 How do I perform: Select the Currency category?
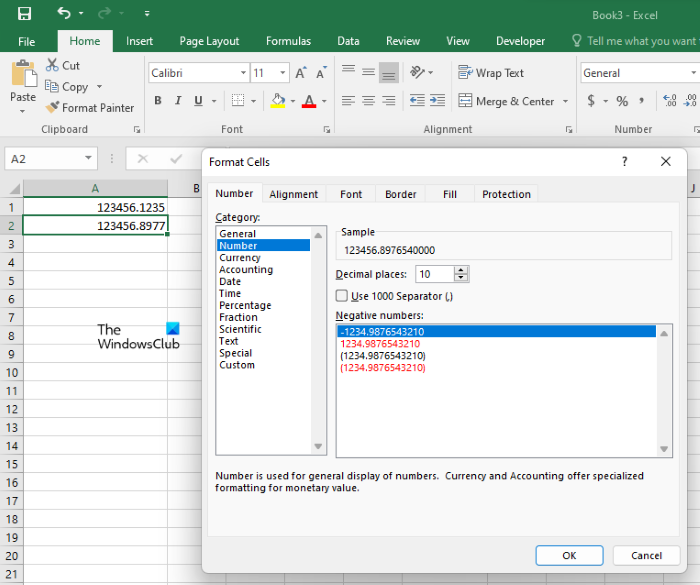(240, 257)
